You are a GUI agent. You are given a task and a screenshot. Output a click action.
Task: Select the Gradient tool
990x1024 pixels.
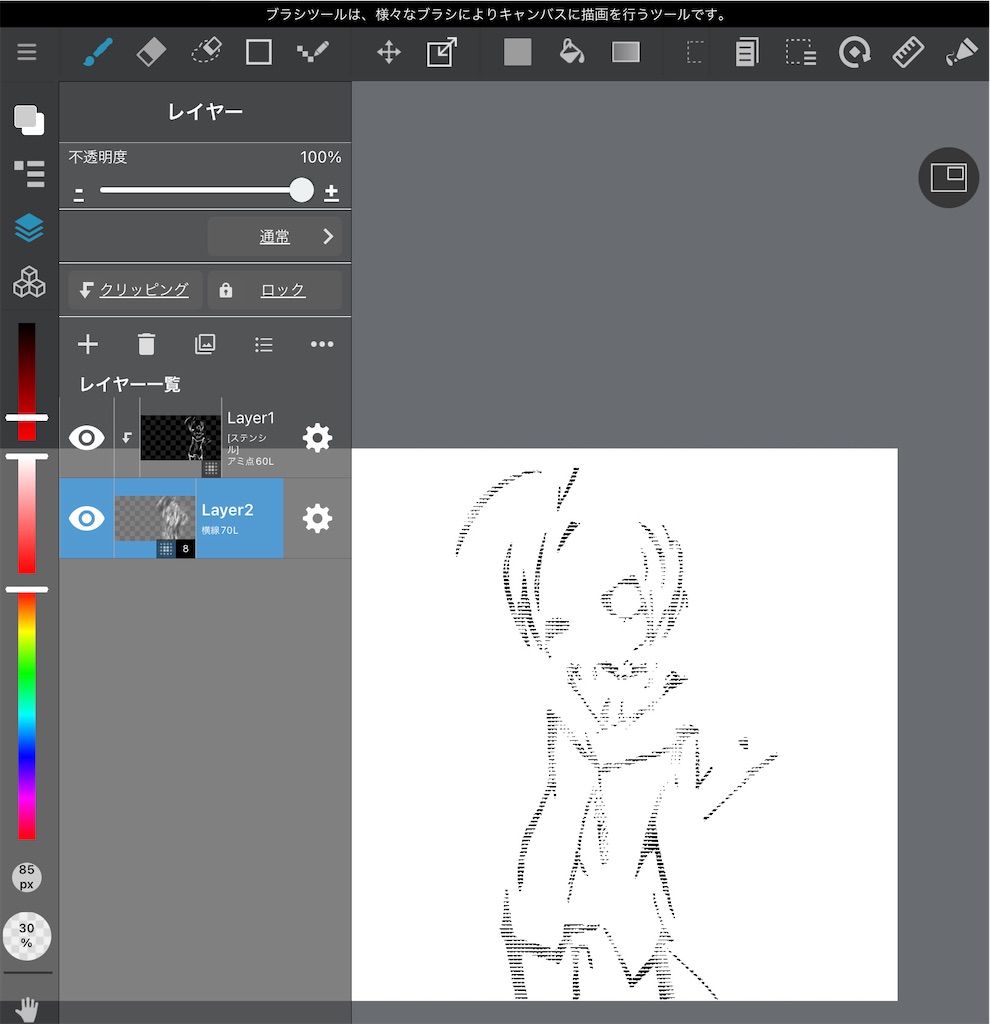click(x=626, y=52)
